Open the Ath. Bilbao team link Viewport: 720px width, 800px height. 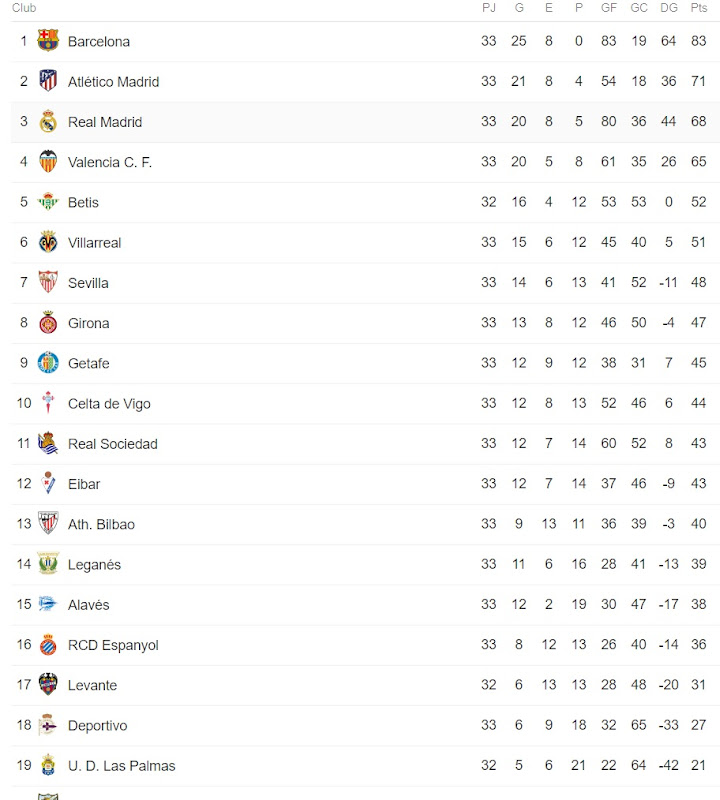pyautogui.click(x=101, y=524)
